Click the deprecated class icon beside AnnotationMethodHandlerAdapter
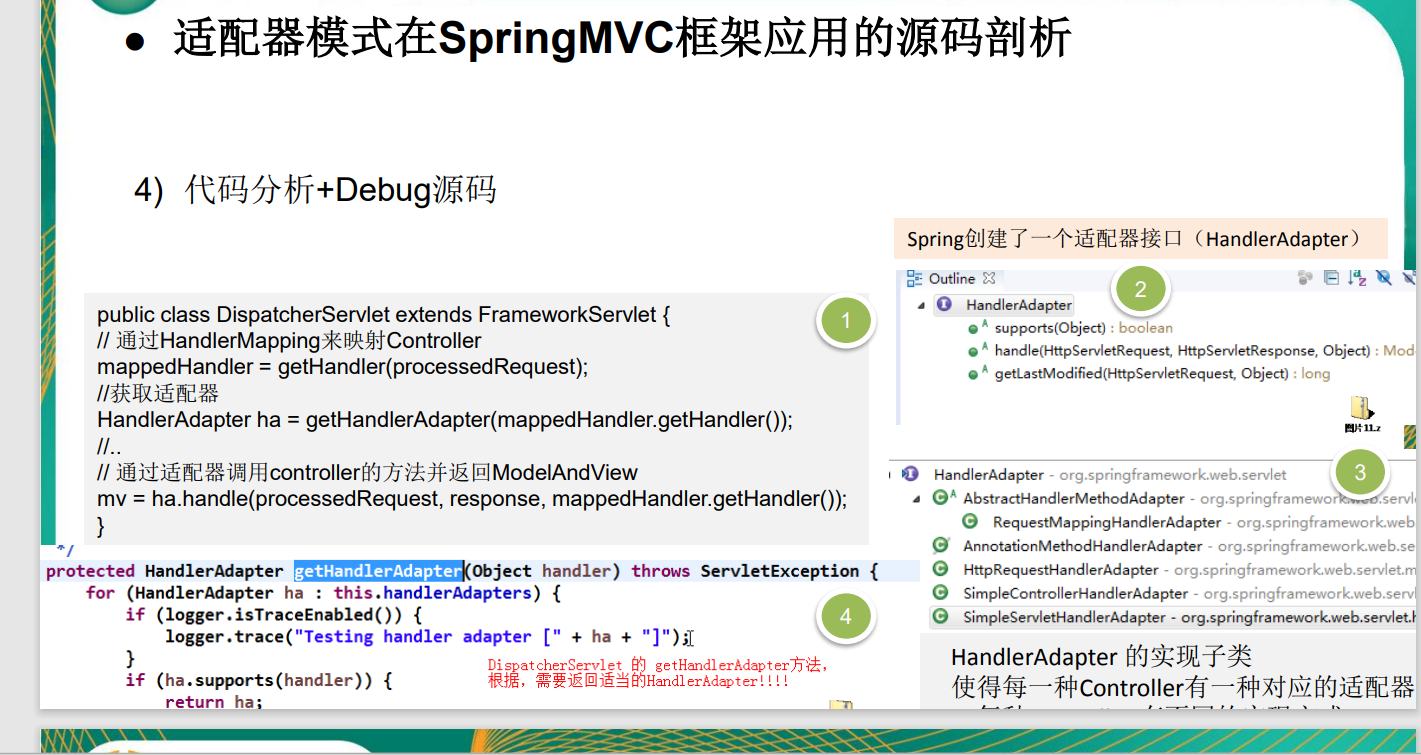The height and width of the screenshot is (755, 1421). click(x=940, y=546)
